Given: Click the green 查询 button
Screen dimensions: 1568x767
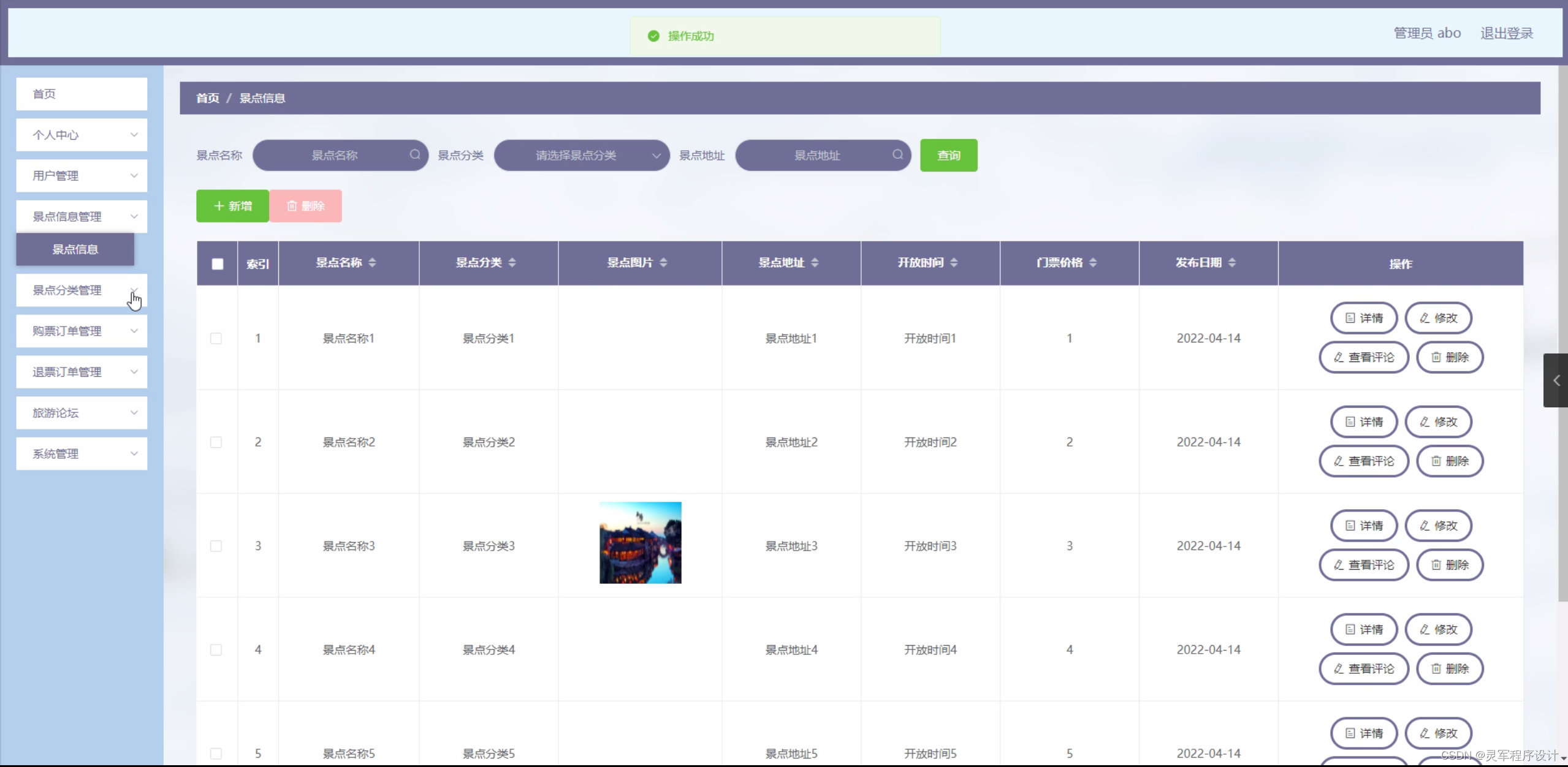Looking at the screenshot, I should point(948,156).
